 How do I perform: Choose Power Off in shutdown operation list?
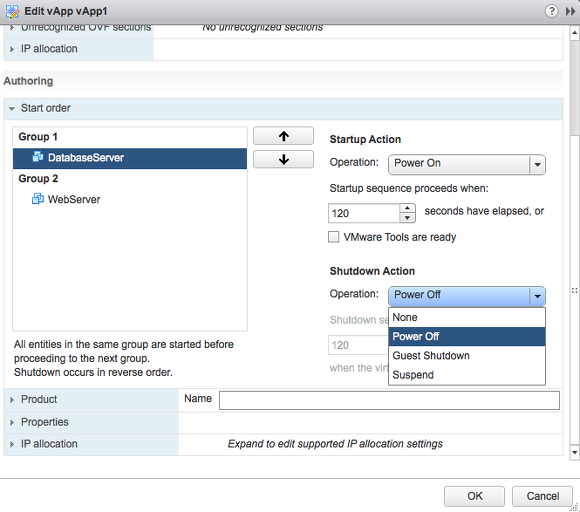click(x=467, y=336)
